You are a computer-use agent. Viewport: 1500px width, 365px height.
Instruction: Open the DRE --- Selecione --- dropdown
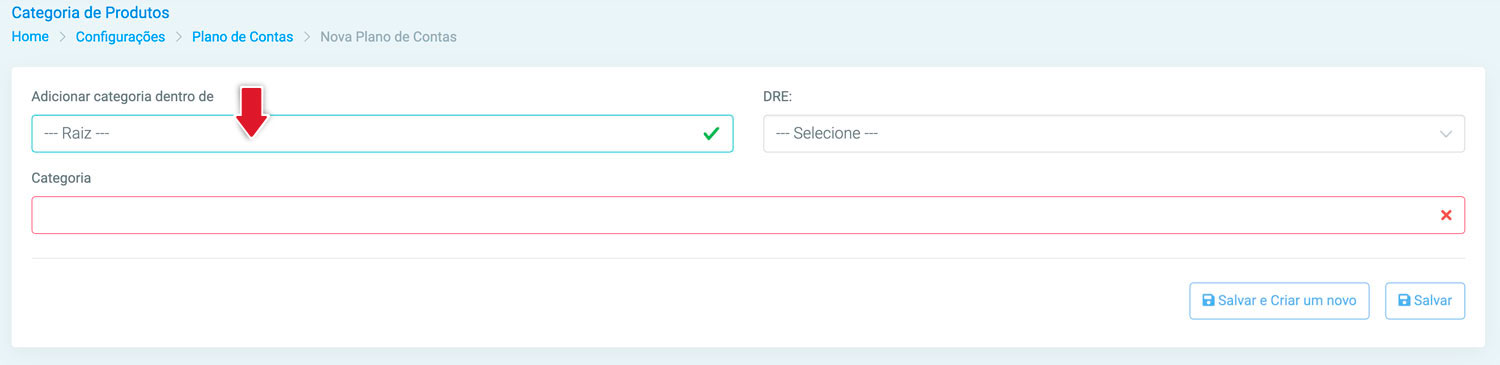(1114, 133)
